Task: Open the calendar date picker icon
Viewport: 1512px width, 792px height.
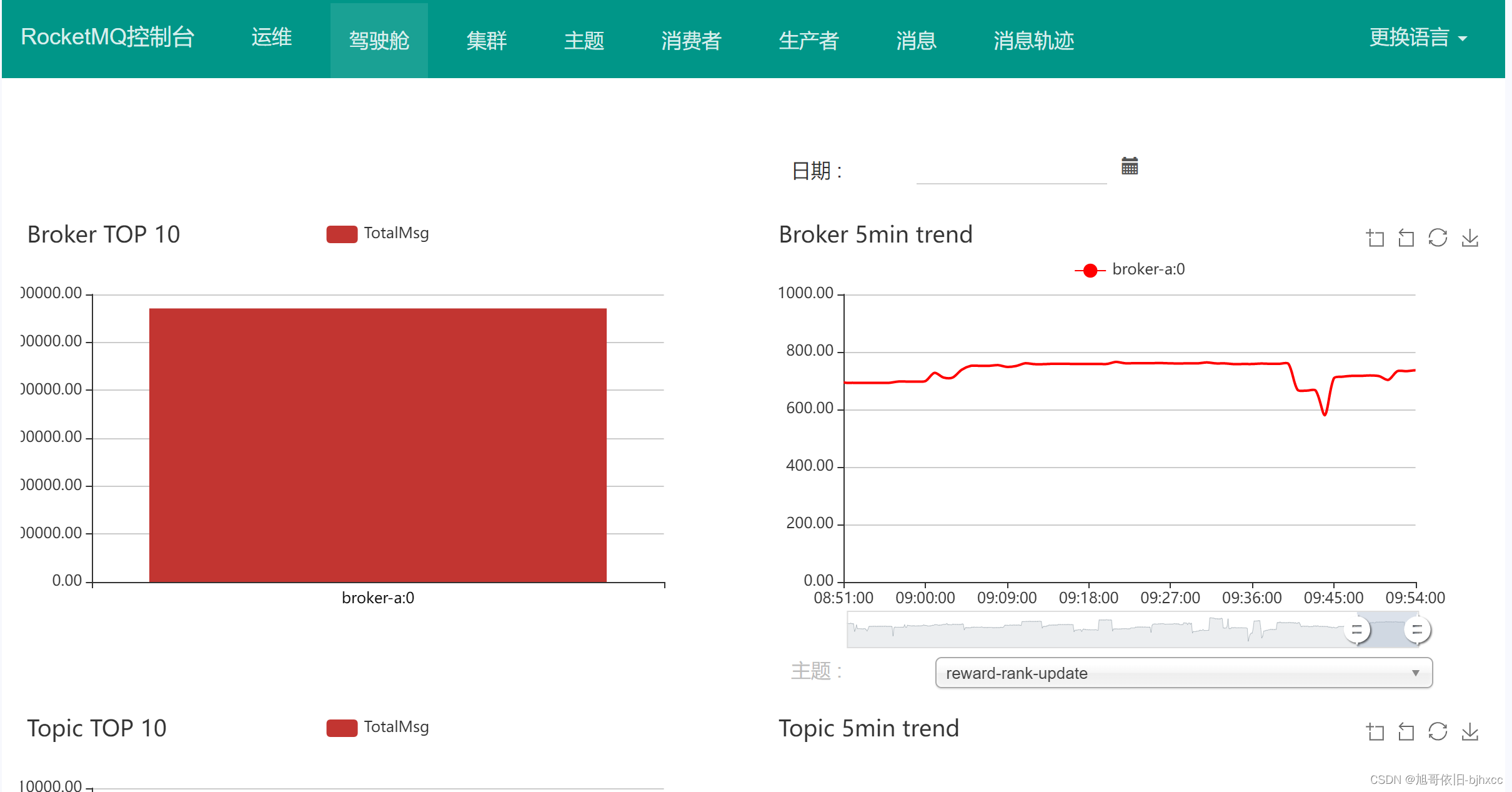Action: (1129, 166)
